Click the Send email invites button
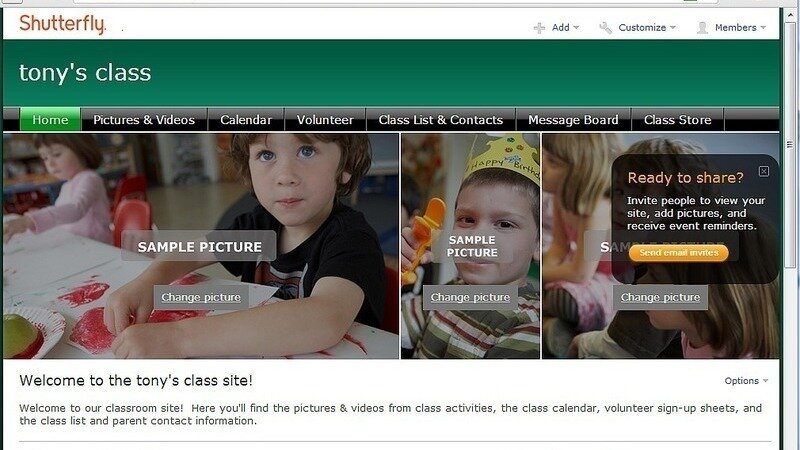Viewport: 800px width, 450px height. pos(679,253)
